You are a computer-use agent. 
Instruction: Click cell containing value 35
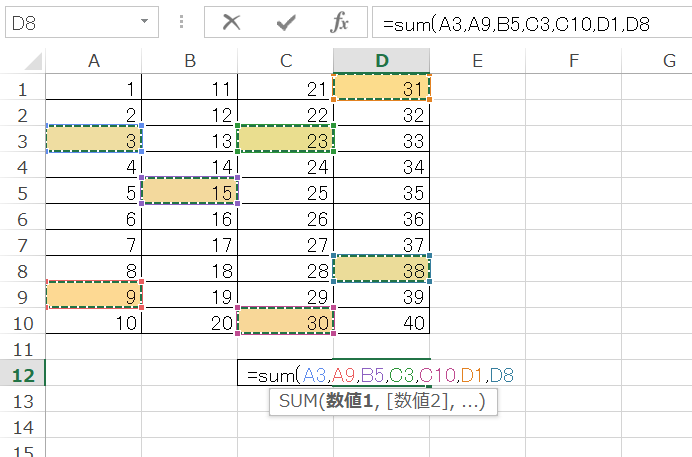382,191
